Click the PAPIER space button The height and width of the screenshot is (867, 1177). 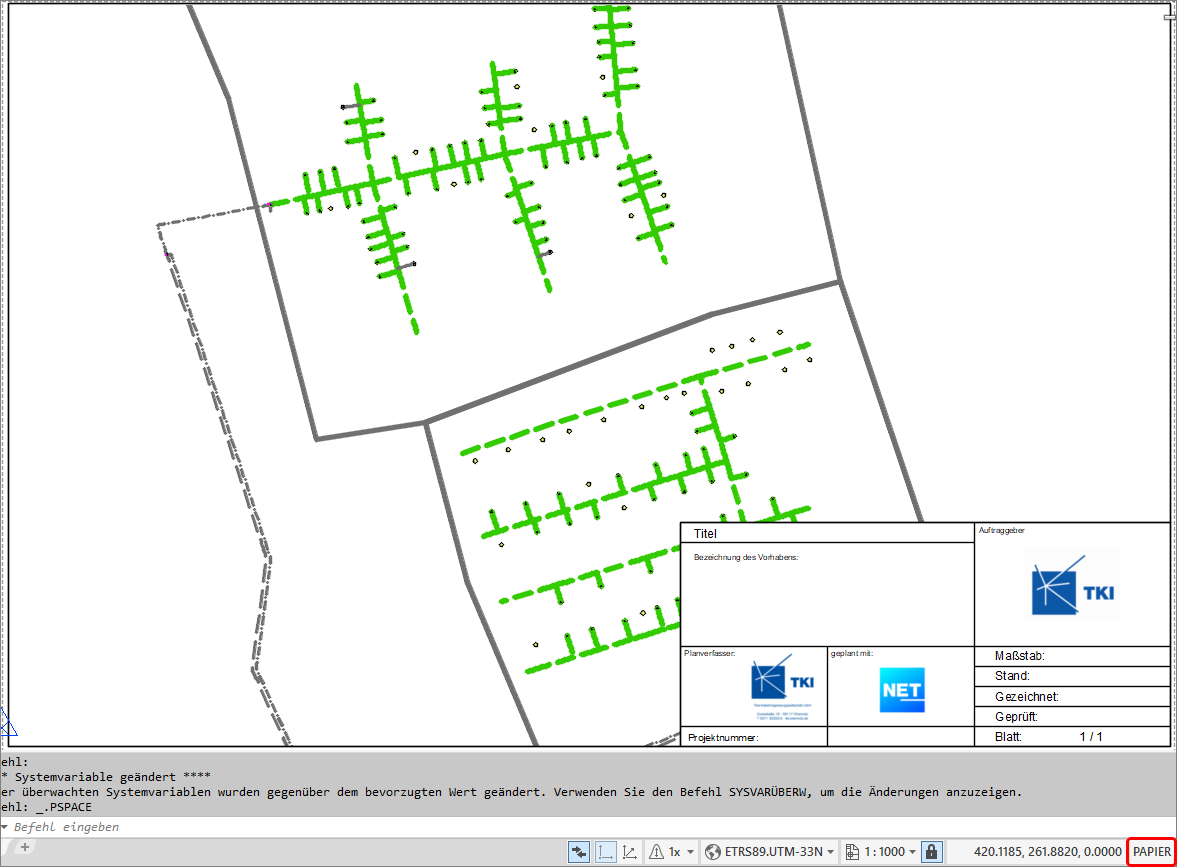[1151, 852]
